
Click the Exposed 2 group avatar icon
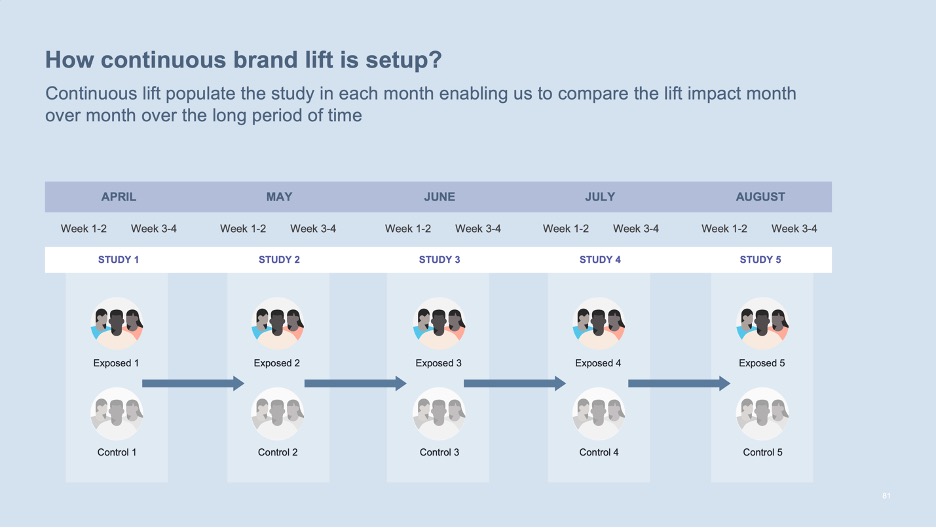pyautogui.click(x=278, y=324)
